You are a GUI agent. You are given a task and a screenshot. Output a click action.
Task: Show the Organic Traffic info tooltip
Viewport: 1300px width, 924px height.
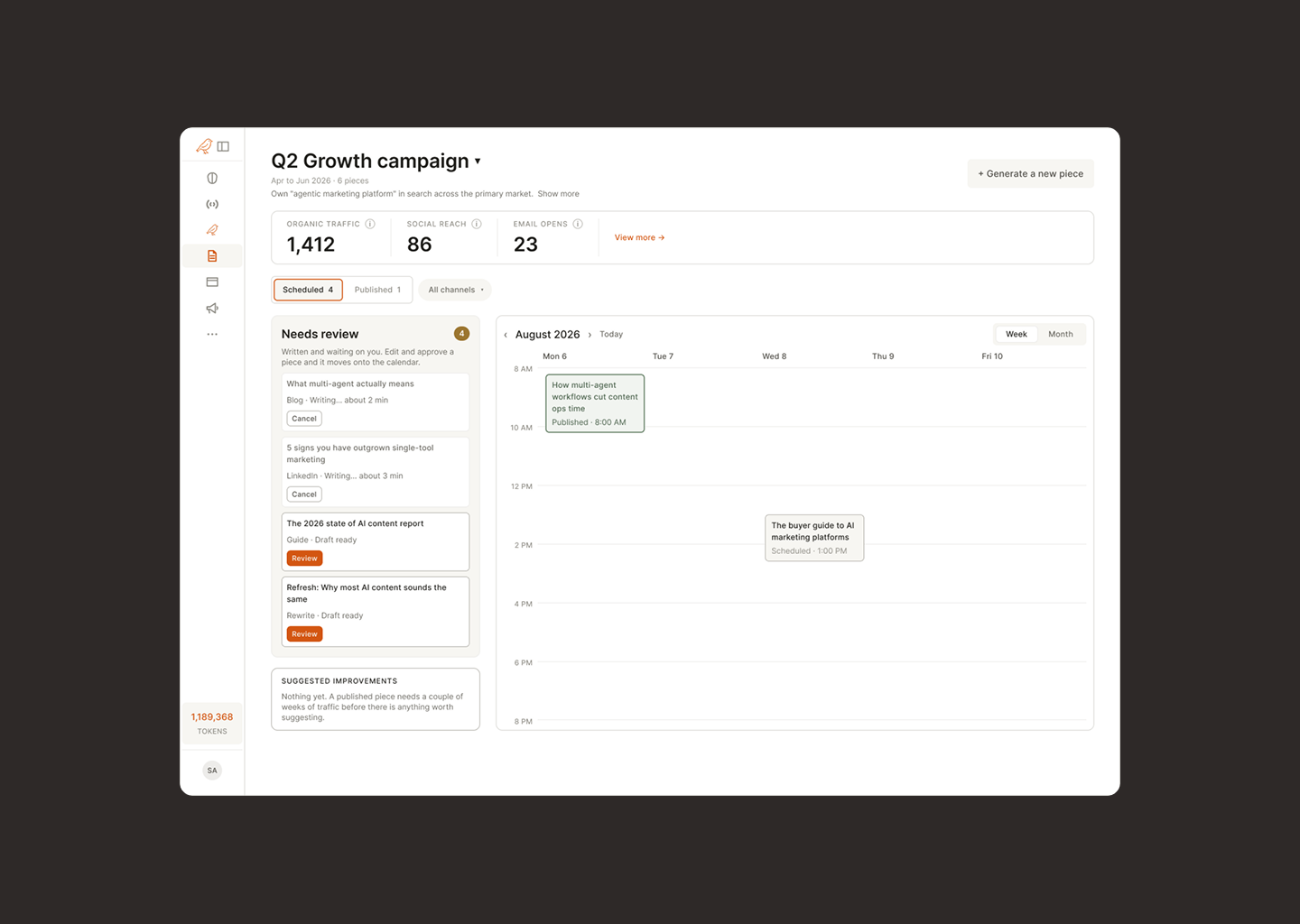pyautogui.click(x=370, y=224)
